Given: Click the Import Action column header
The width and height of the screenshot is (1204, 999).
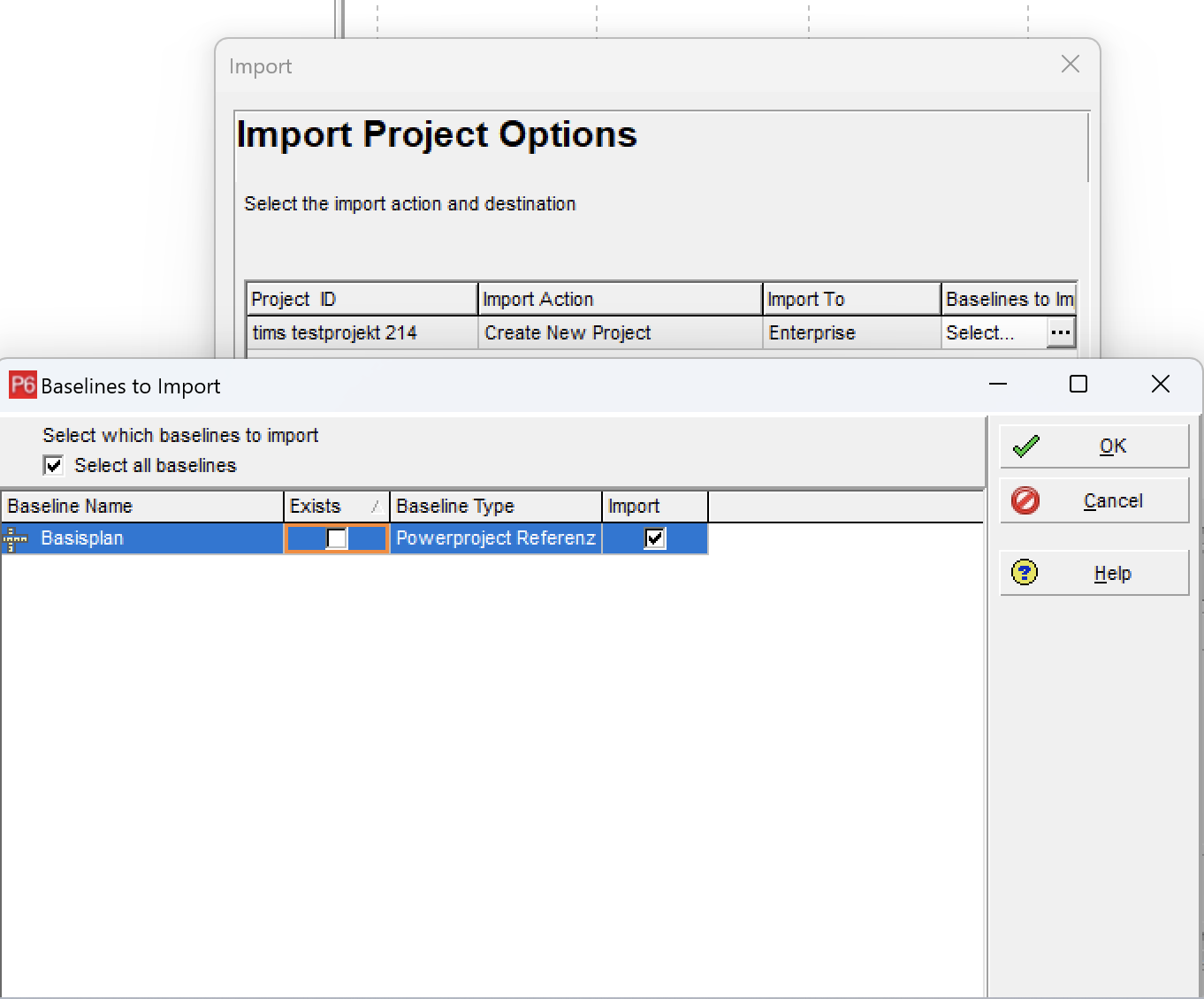Looking at the screenshot, I should pos(621,299).
